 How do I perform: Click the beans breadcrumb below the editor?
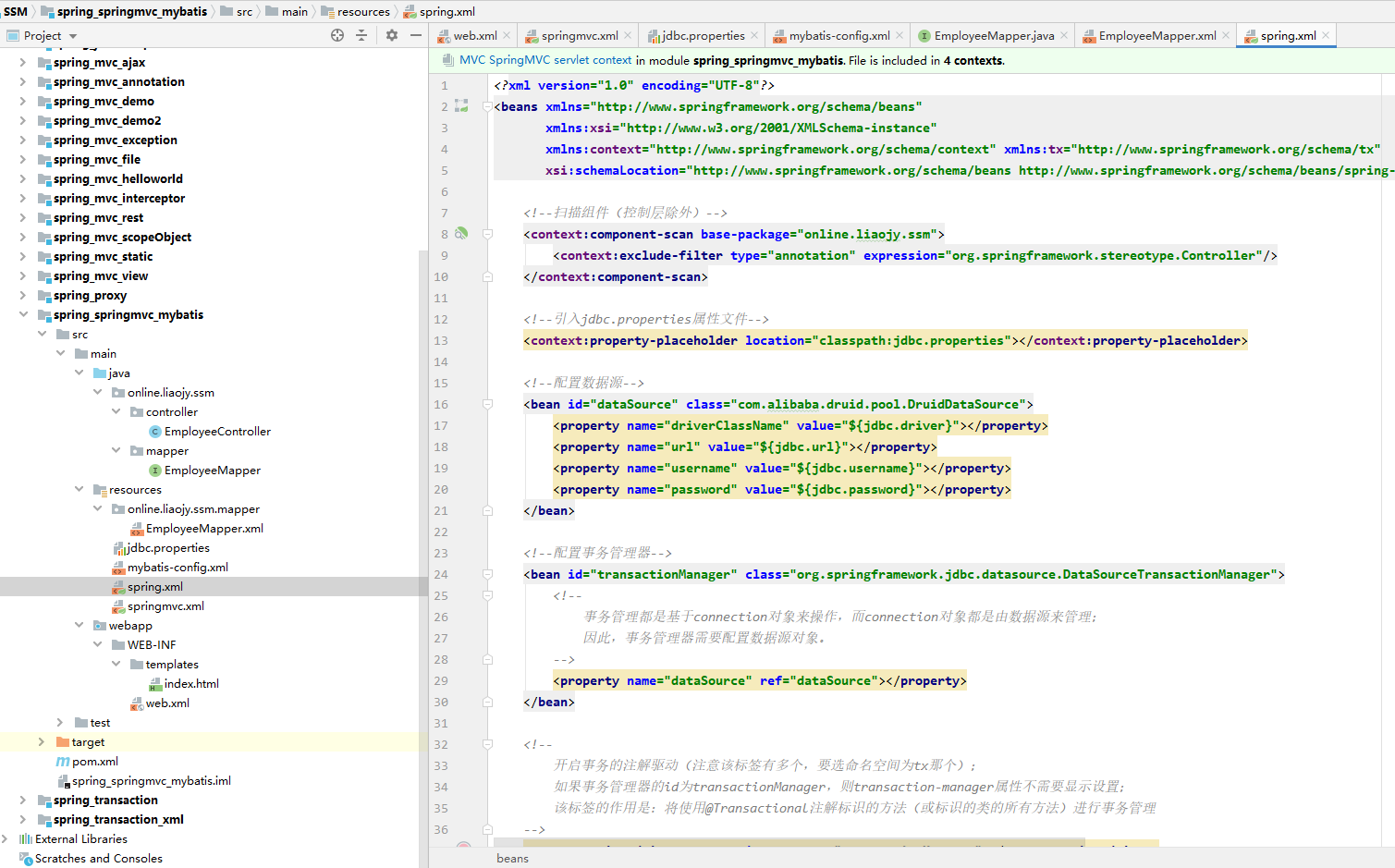[512, 858]
